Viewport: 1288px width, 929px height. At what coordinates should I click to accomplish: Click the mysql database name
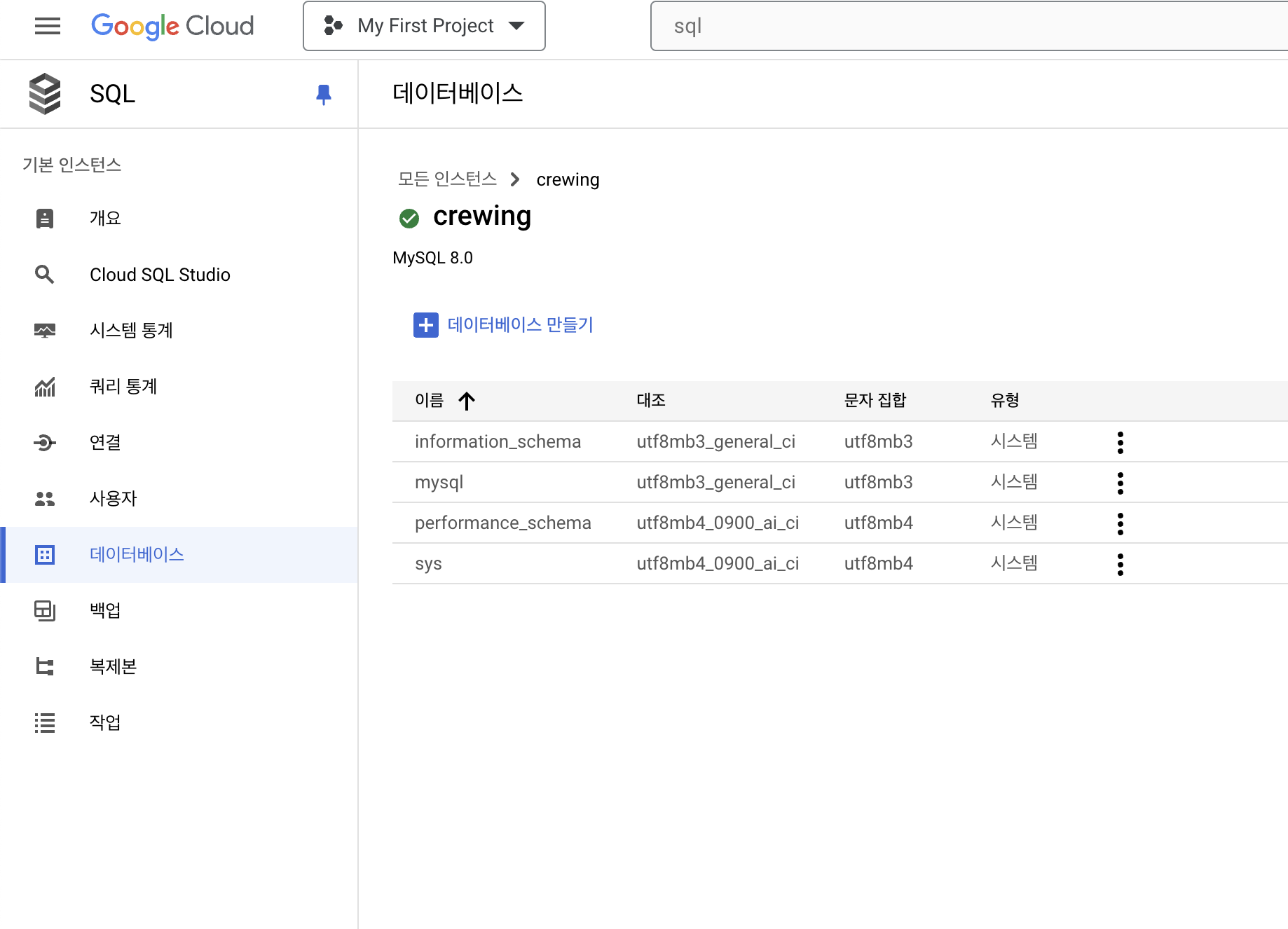tap(439, 483)
